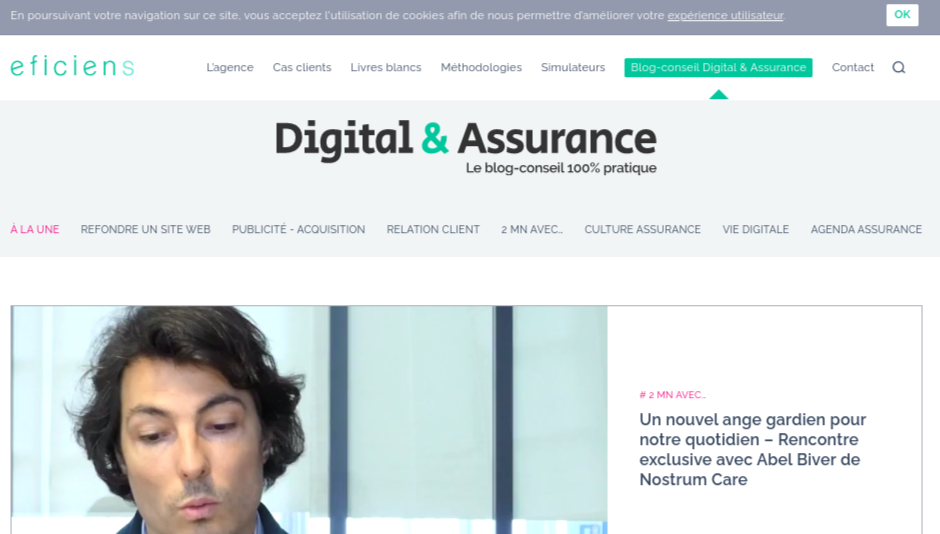Open the PUBLICITÉ - ACQUISITION category
Screen dimensions: 940x534
[299, 230]
